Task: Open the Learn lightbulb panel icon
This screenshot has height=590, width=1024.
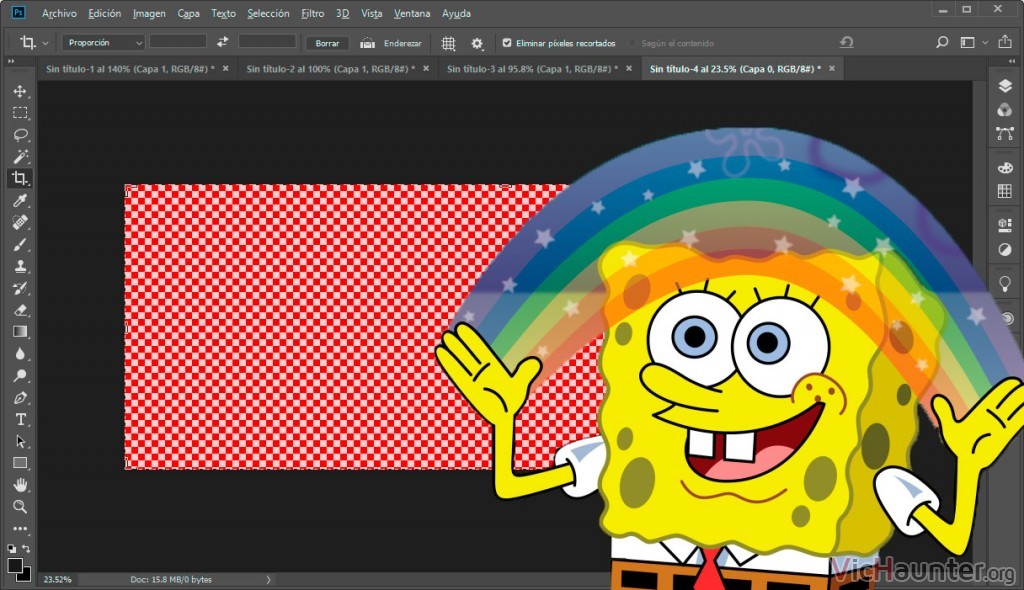Action: pos(1004,284)
